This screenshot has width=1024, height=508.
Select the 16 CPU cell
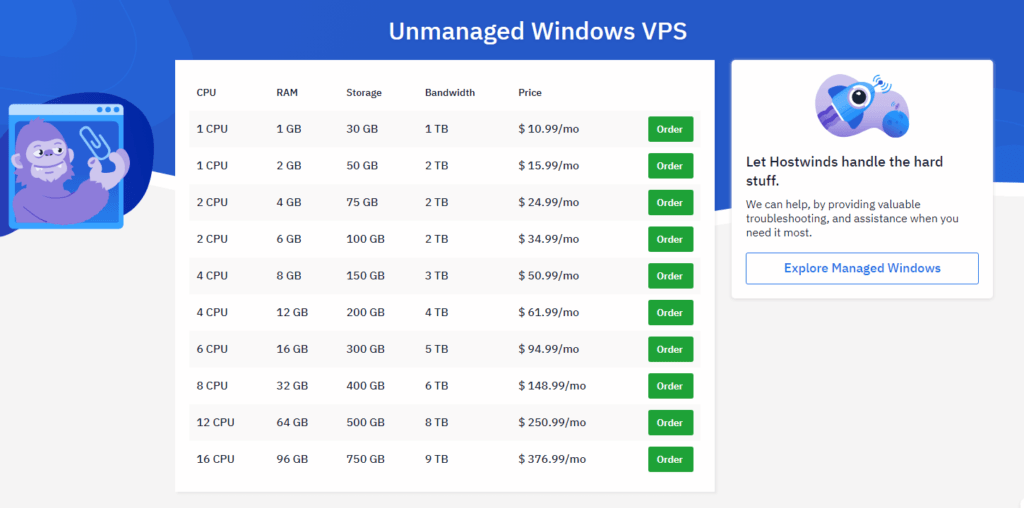click(x=215, y=459)
